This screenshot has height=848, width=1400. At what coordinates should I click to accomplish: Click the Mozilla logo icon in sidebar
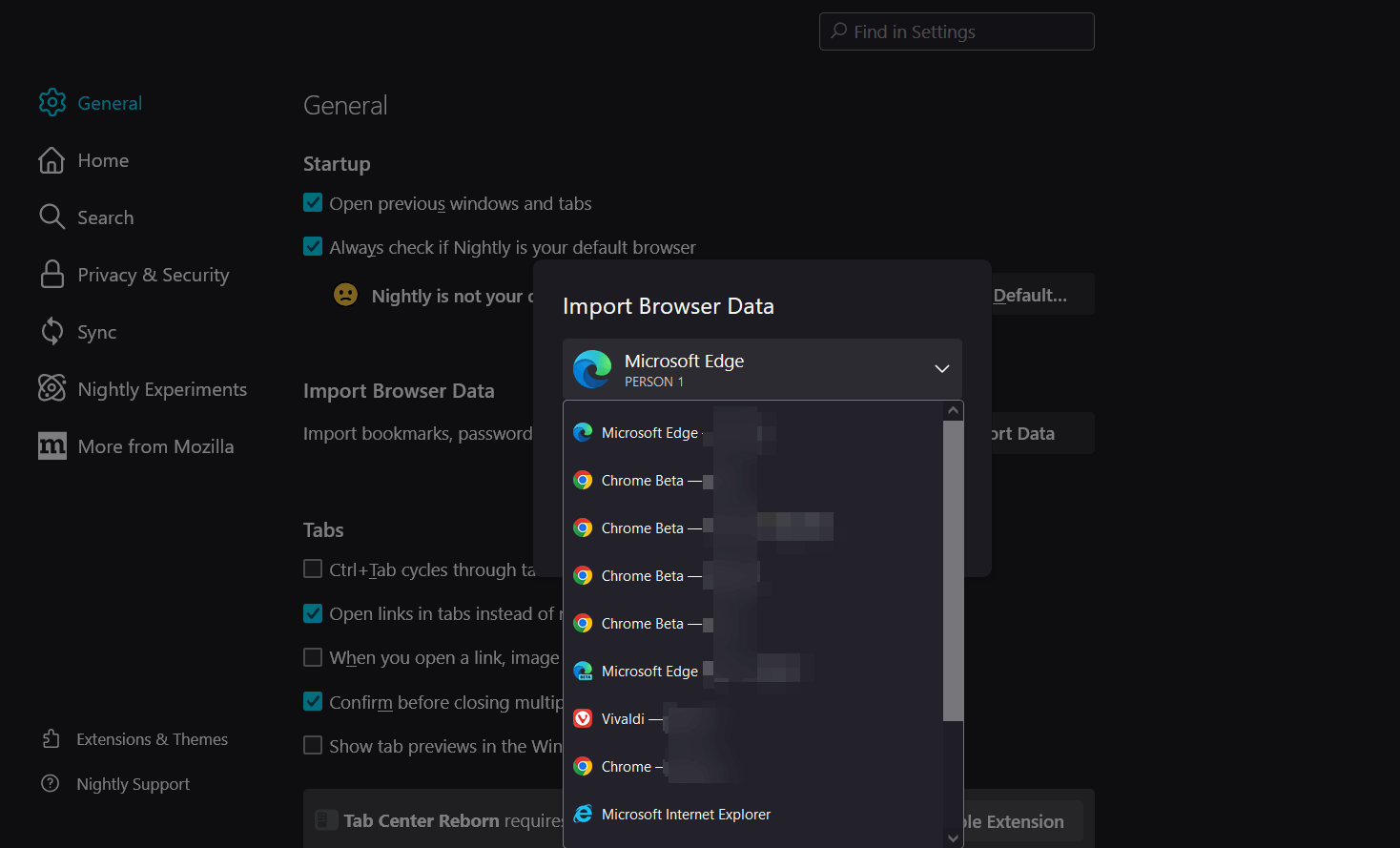click(x=52, y=445)
